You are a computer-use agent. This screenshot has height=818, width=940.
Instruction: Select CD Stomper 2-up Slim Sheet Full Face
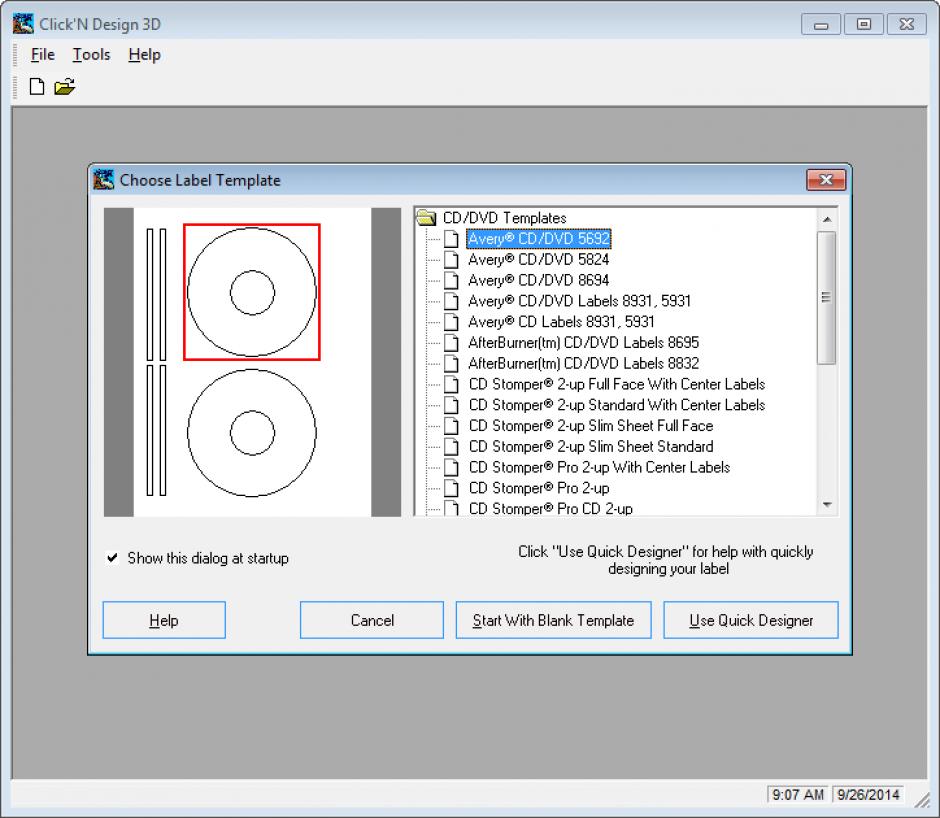tap(591, 426)
